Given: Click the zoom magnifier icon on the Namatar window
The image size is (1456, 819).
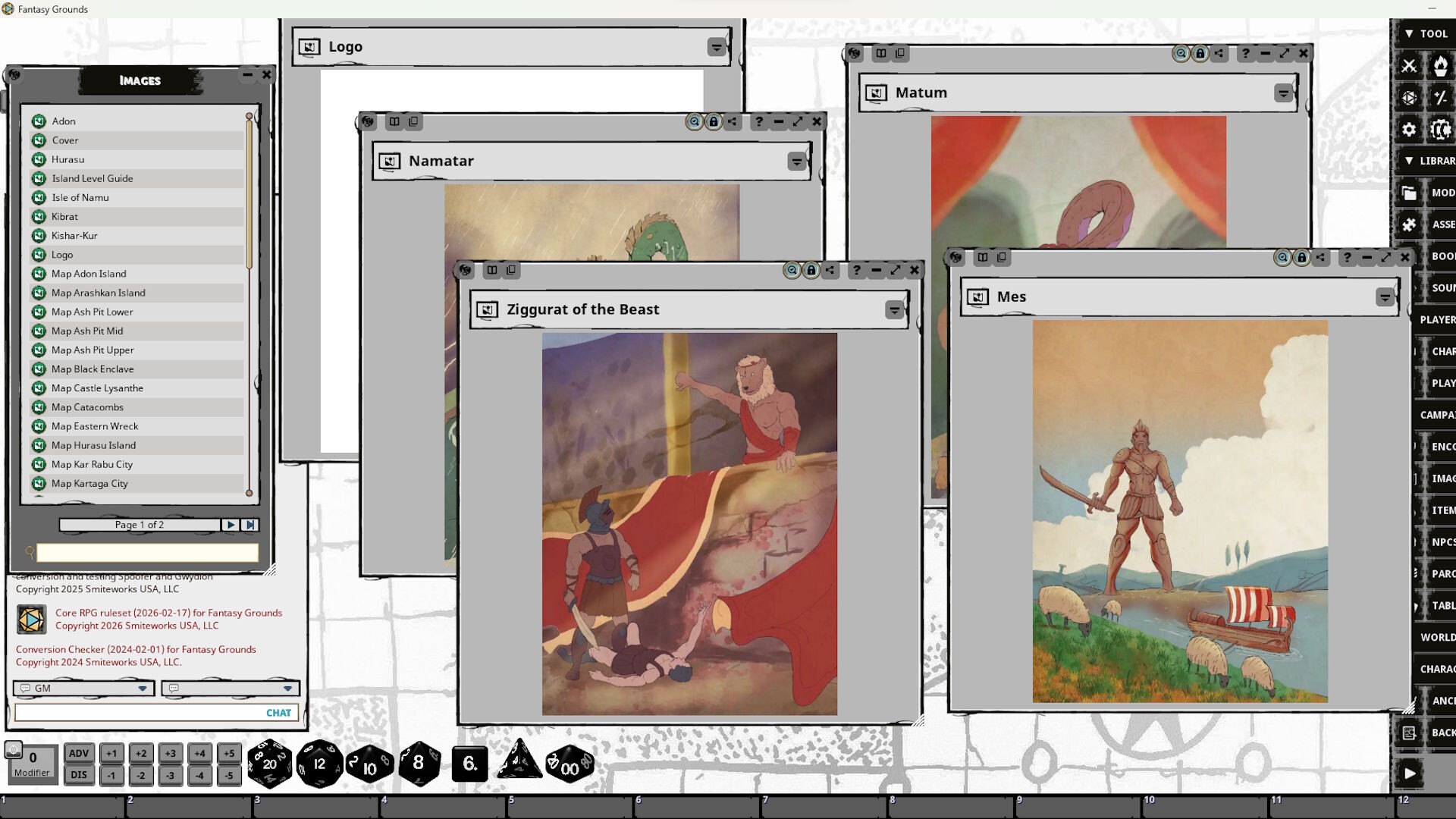Looking at the screenshot, I should tap(694, 121).
